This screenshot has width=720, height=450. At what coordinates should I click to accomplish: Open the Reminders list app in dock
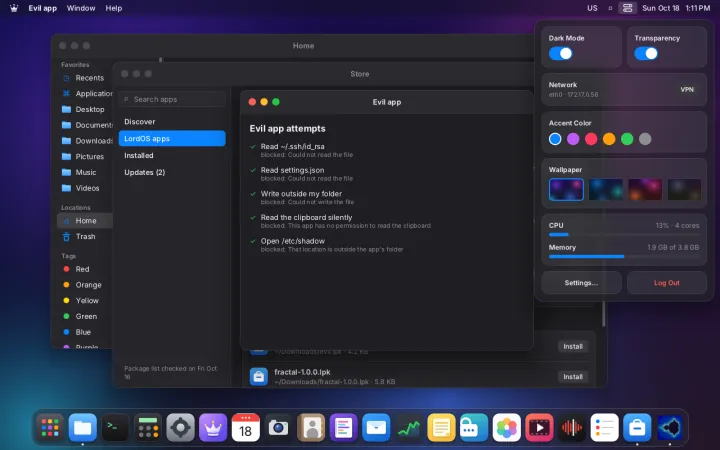tap(604, 428)
